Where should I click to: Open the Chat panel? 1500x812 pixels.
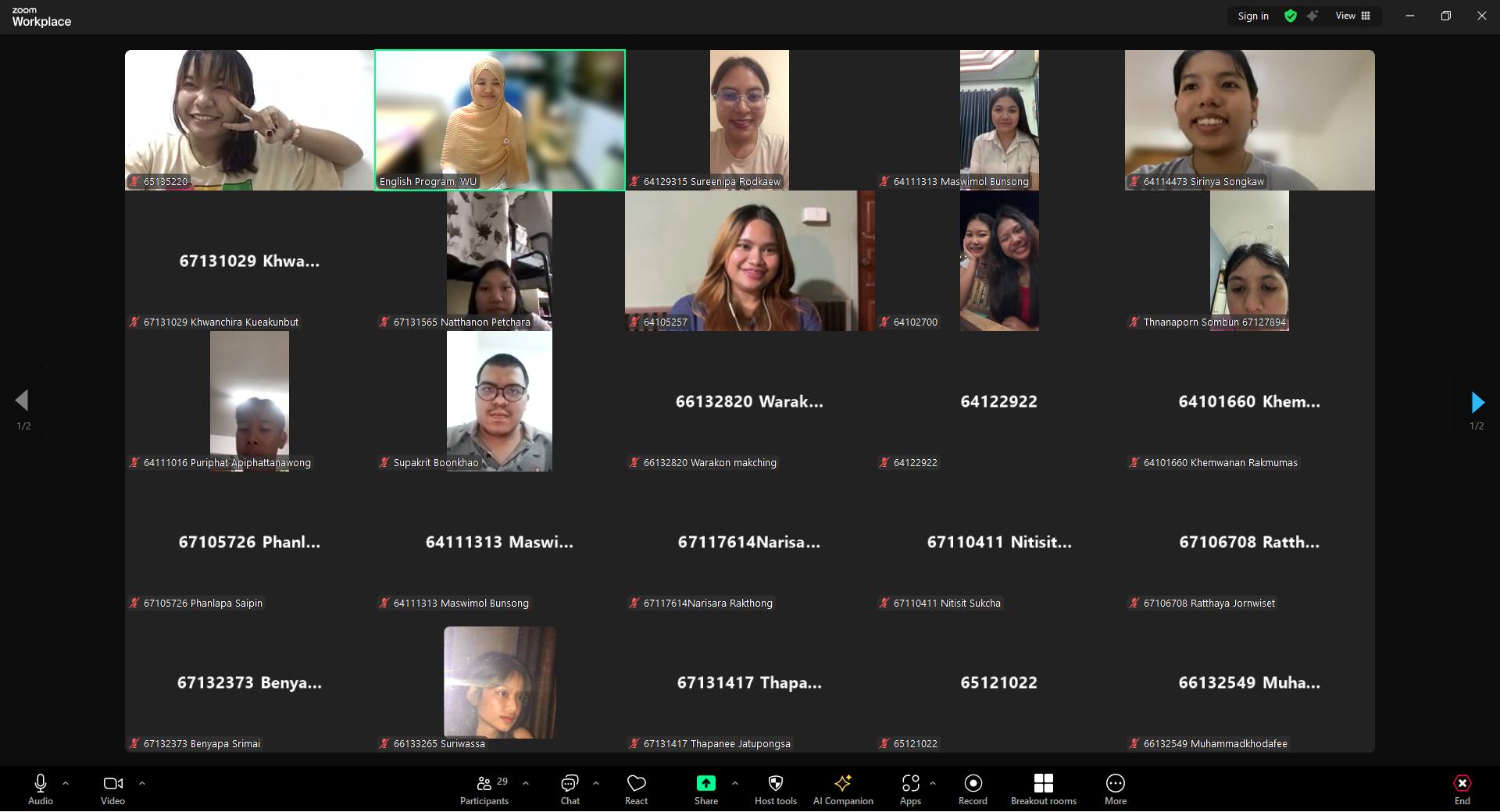[570, 789]
